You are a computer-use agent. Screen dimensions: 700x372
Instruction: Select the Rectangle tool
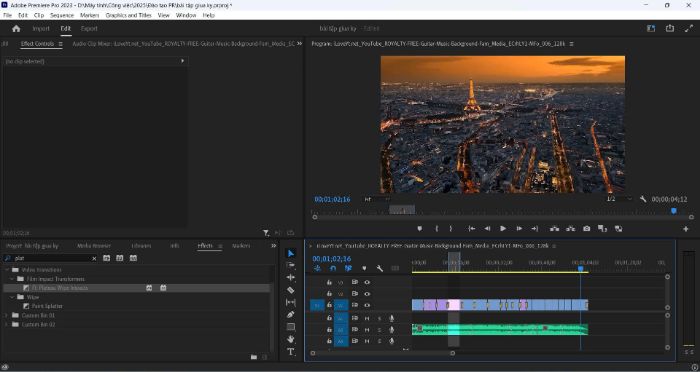click(x=291, y=327)
